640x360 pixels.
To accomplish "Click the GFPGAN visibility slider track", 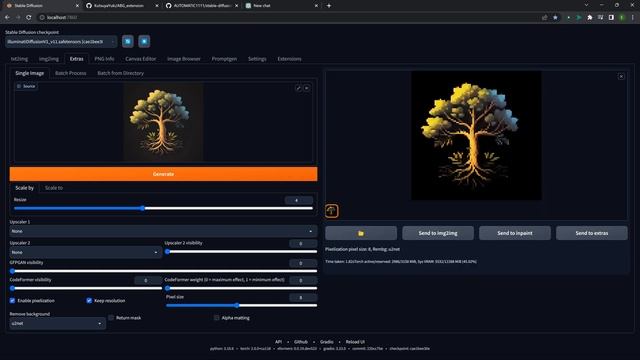I will tap(163, 271).
